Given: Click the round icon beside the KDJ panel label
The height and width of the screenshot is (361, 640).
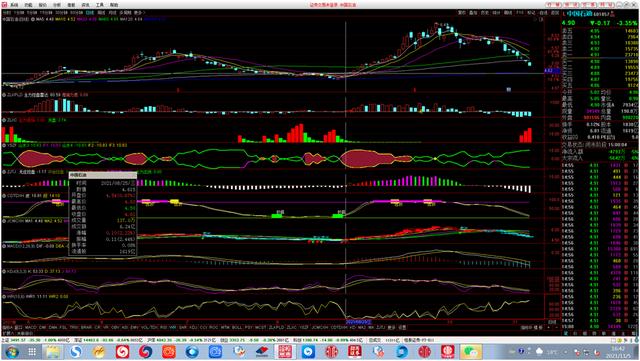Looking at the screenshot, I should tap(4, 271).
